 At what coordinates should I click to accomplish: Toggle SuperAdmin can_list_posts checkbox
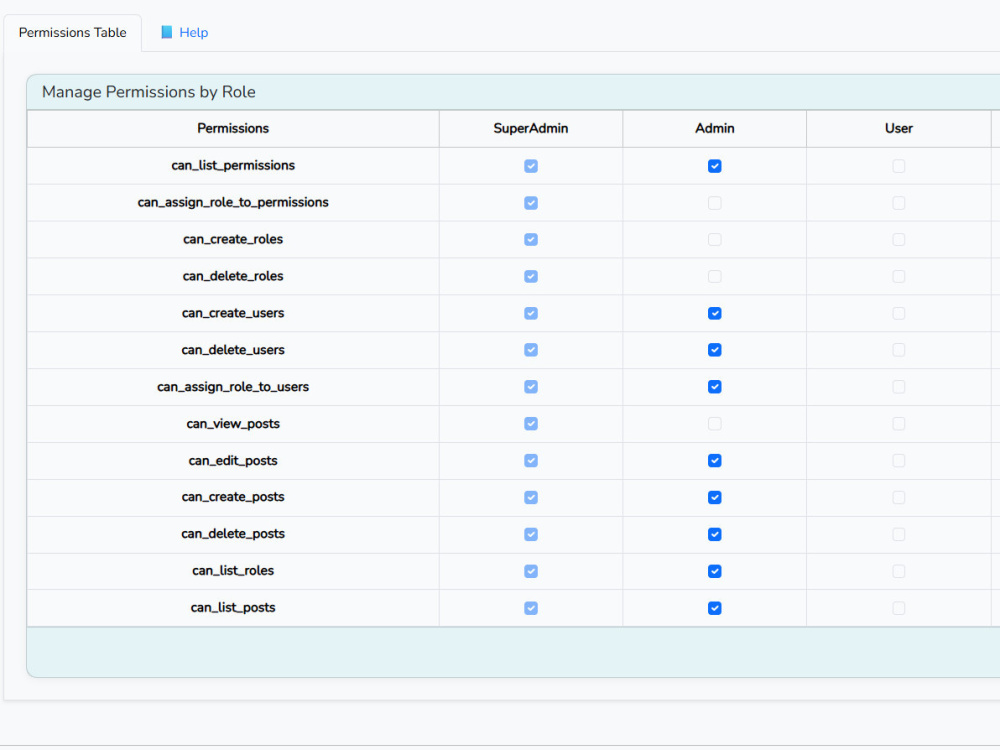(x=531, y=608)
